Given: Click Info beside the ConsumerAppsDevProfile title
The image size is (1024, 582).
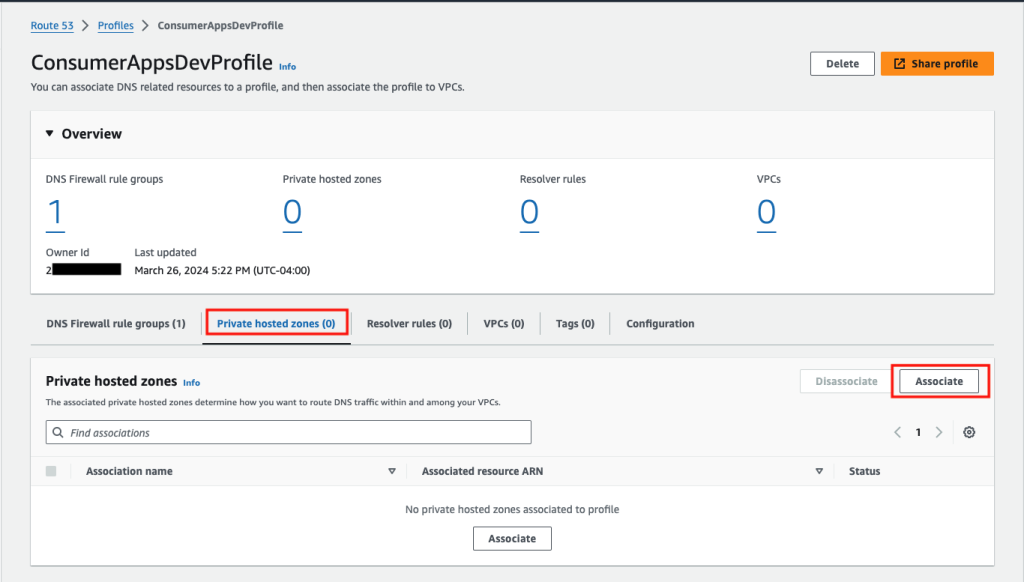Looking at the screenshot, I should 287,66.
